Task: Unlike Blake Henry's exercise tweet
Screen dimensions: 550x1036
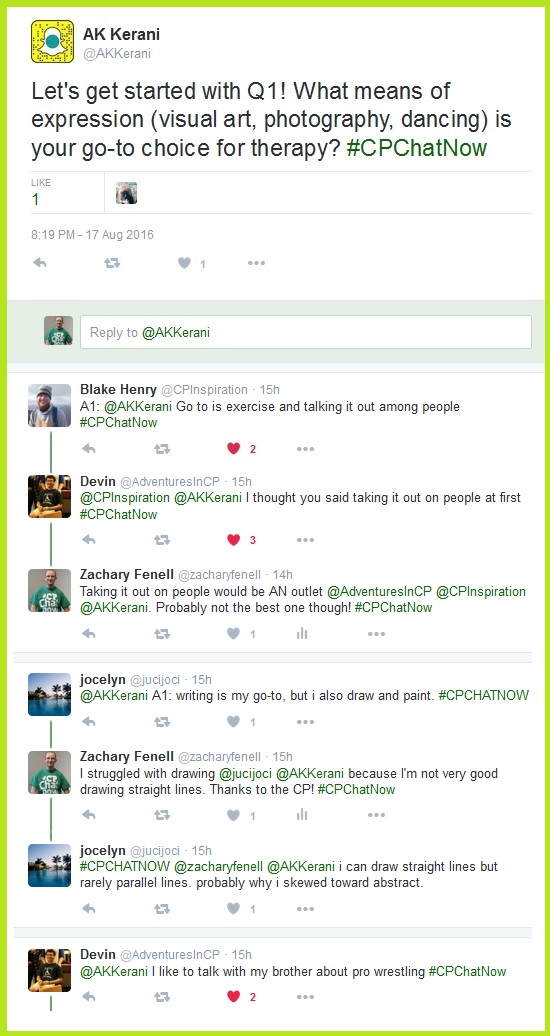Action: [233, 449]
